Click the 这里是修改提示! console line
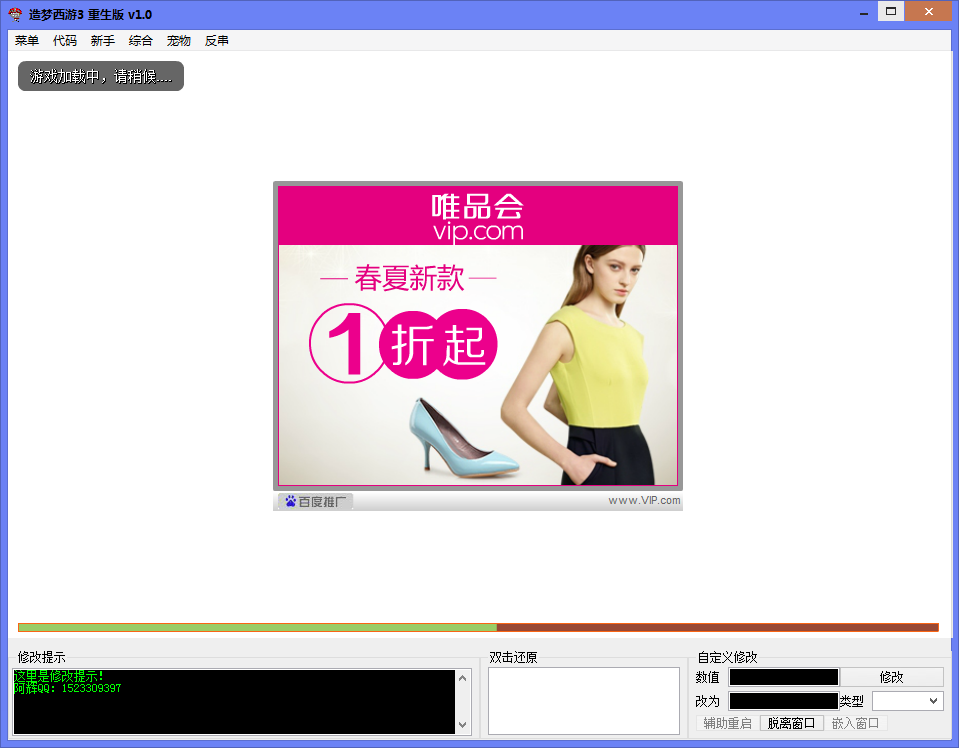The height and width of the screenshot is (748, 959). point(59,676)
